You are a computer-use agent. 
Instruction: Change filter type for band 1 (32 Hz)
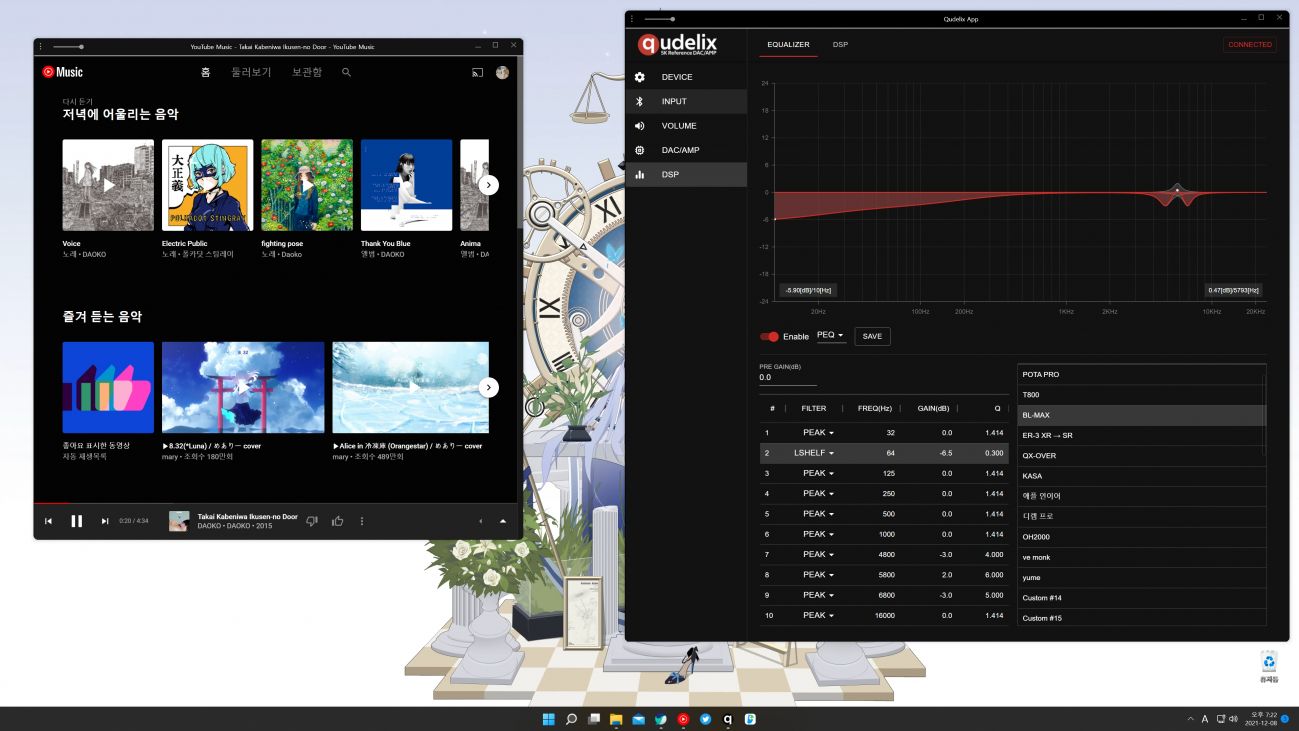point(819,433)
